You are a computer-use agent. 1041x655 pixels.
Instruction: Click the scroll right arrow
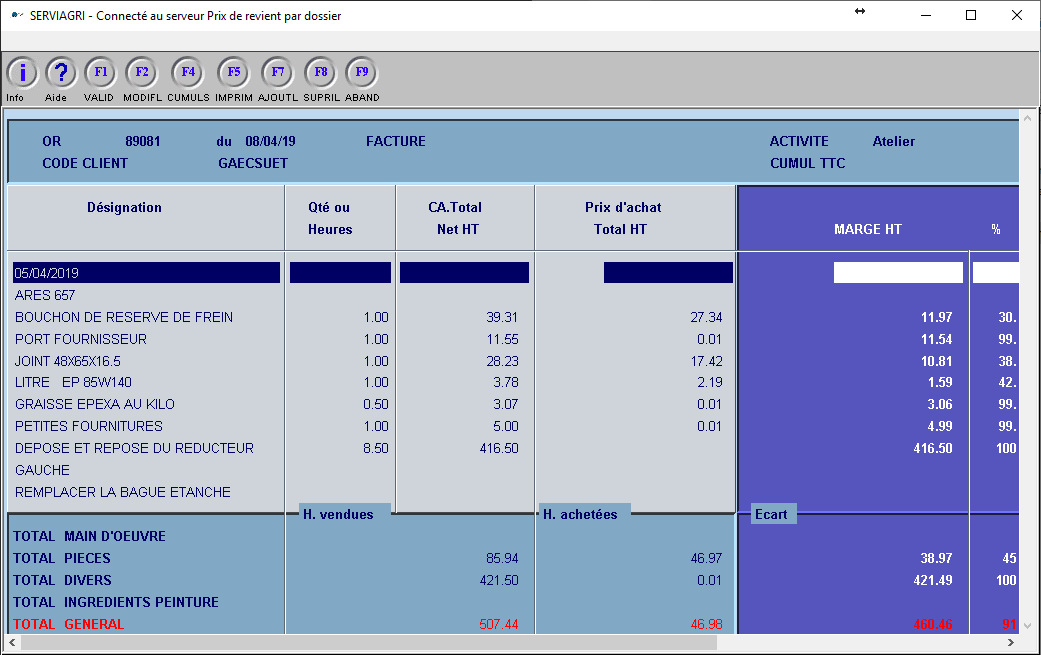coord(1010,642)
